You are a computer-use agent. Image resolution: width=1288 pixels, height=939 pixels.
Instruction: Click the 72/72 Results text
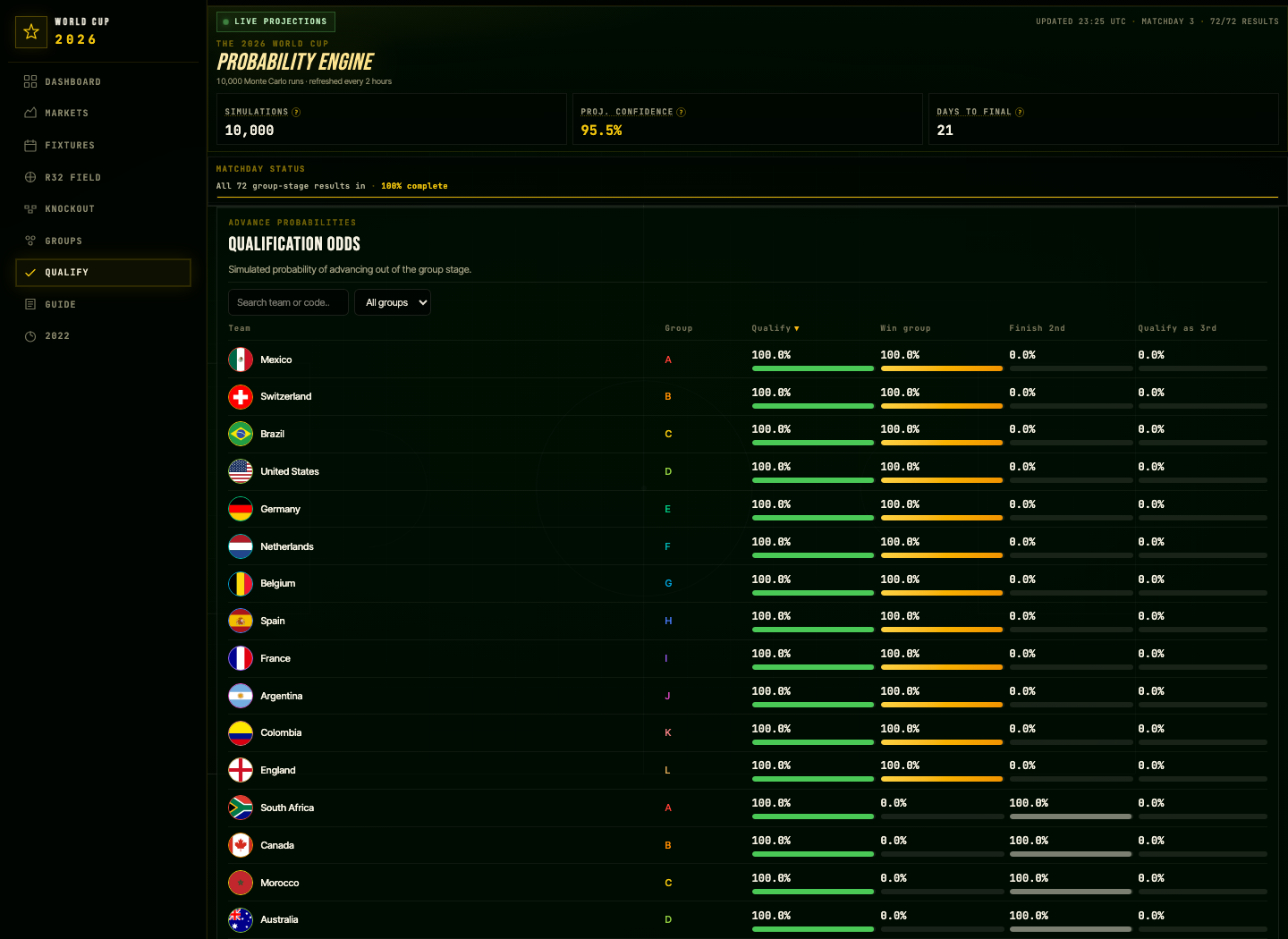pyautogui.click(x=1244, y=21)
